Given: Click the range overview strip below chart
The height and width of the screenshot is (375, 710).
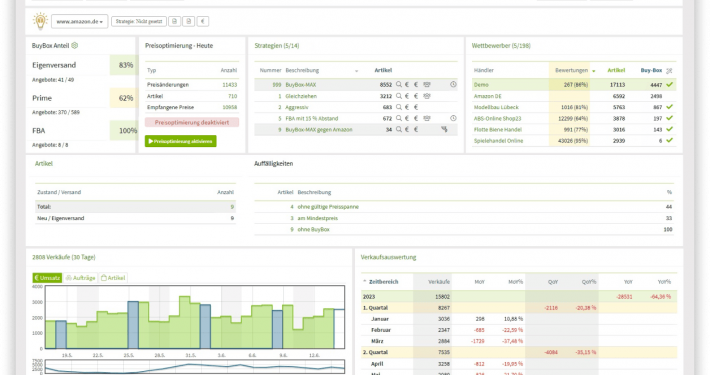Looking at the screenshot, I should [195, 366].
